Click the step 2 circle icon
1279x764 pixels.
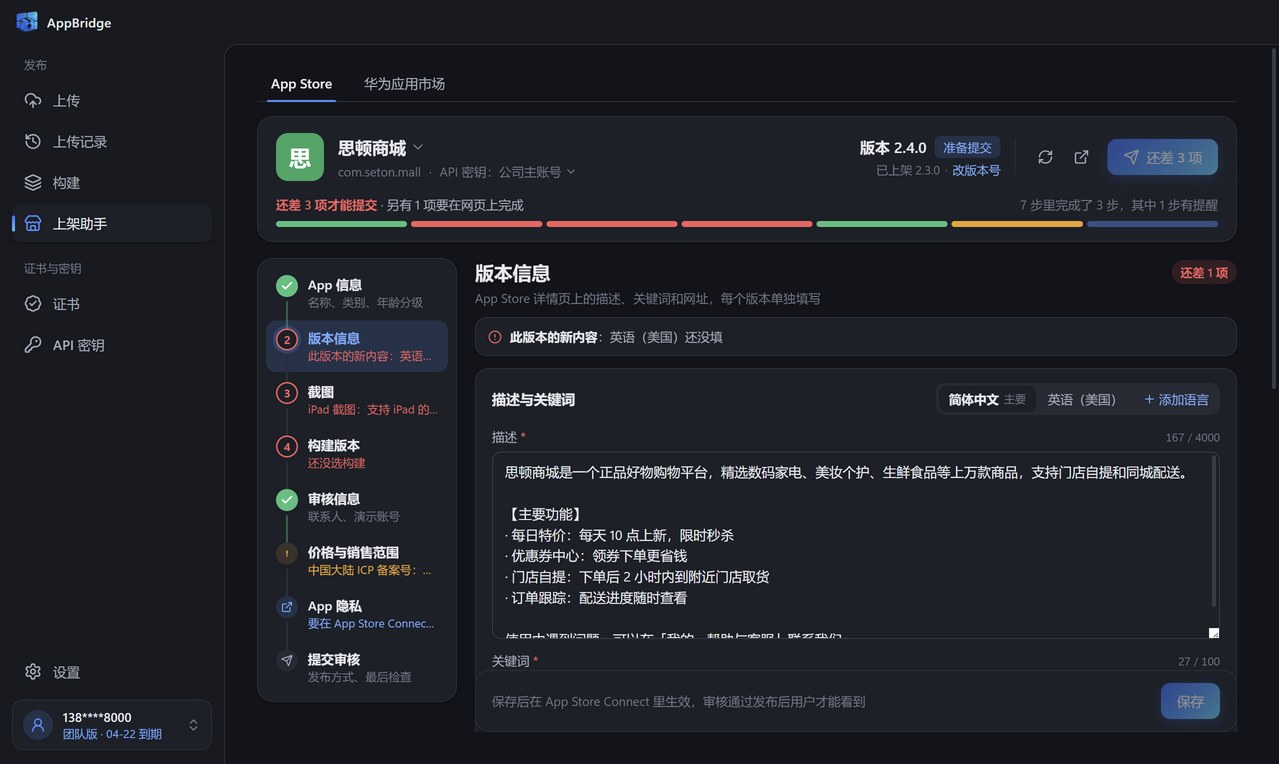[x=287, y=339]
